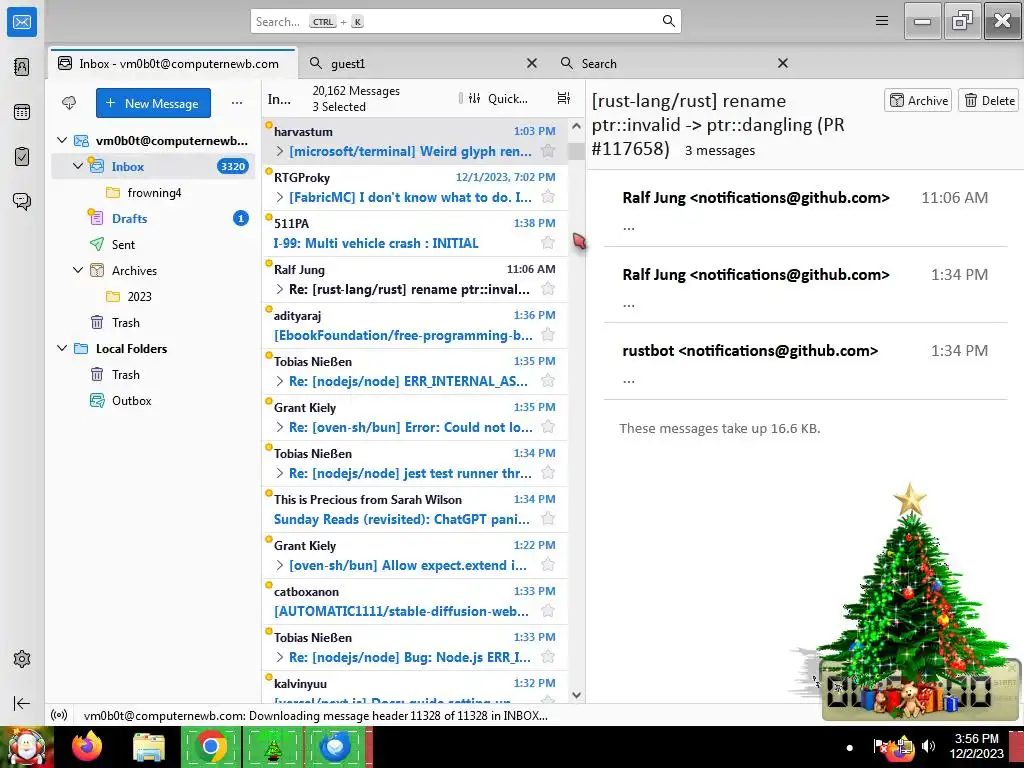This screenshot has height=768, width=1024.
Task: Open the Tasks space
Action: pyautogui.click(x=22, y=157)
